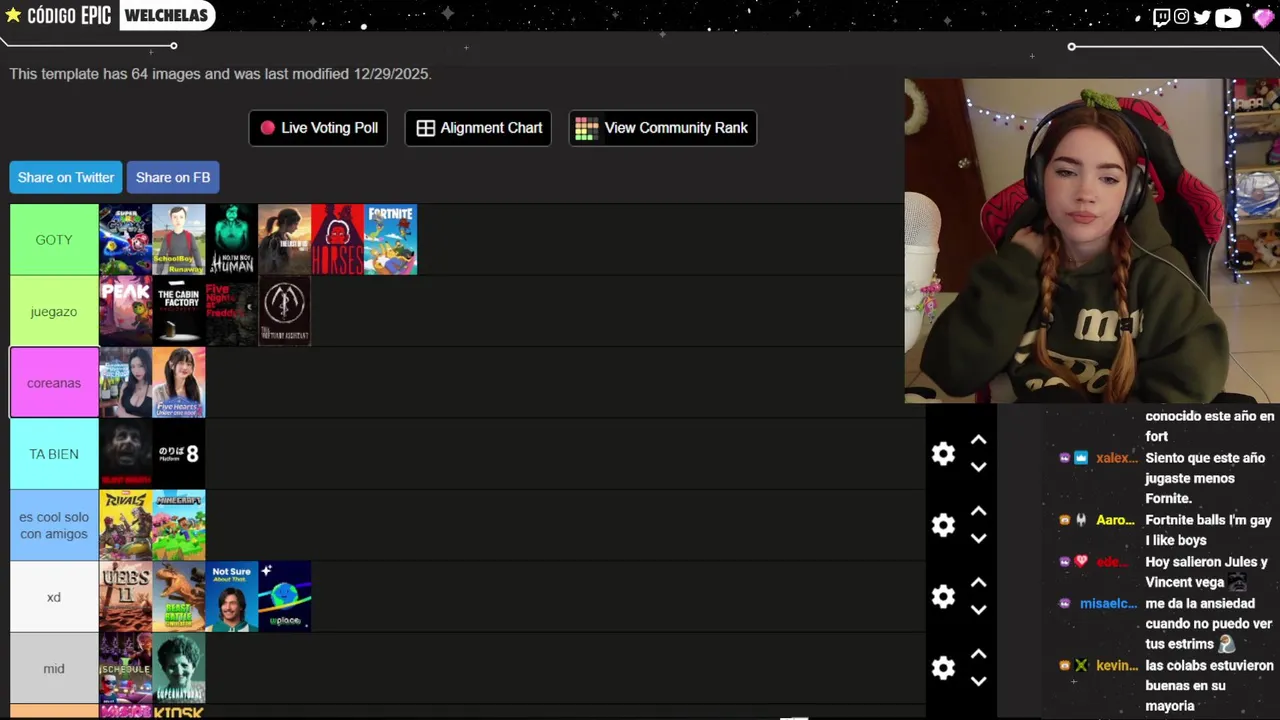Viewport: 1280px width, 720px height.
Task: Click the TA BIEN tier label
Action: pyautogui.click(x=54, y=454)
